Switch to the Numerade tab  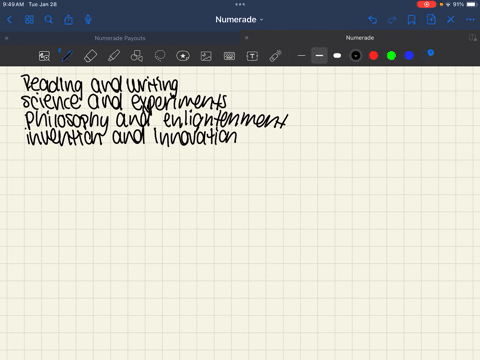coord(360,38)
